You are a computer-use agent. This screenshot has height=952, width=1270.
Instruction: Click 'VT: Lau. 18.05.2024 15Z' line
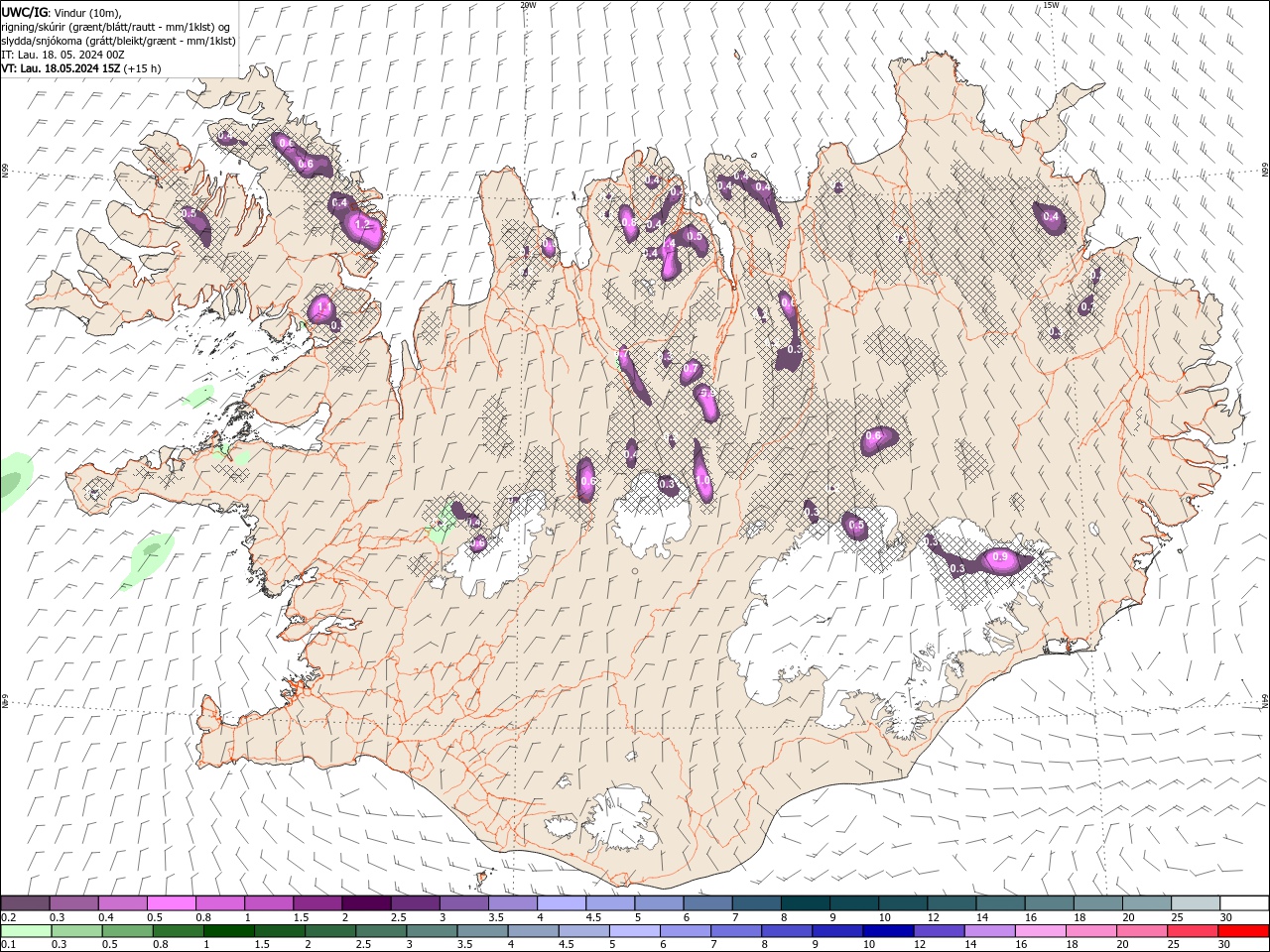tap(62, 68)
